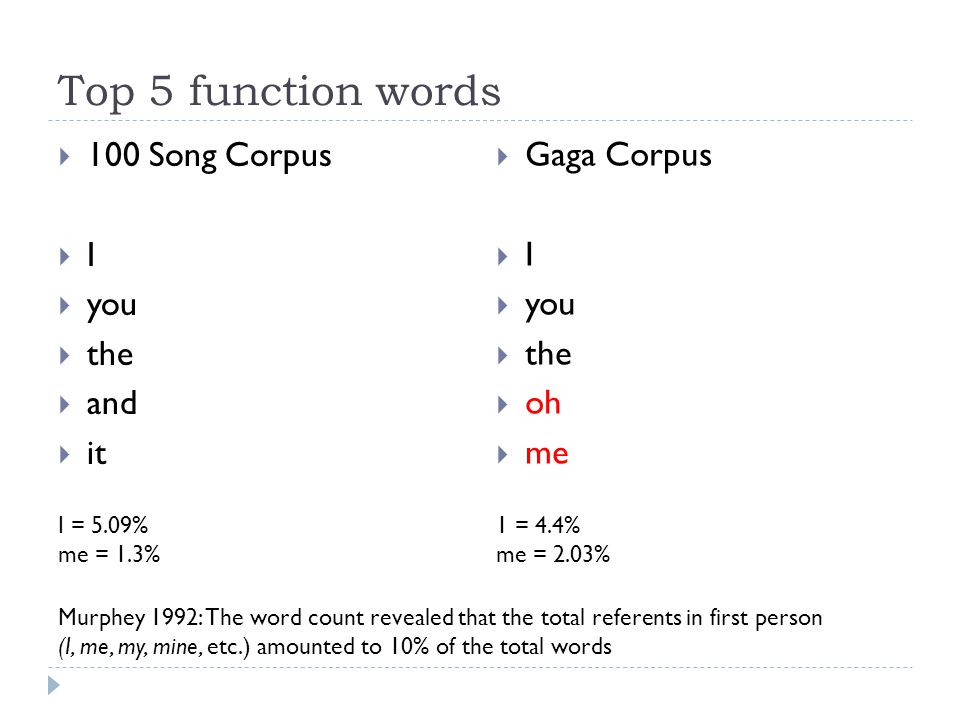Click the bullet arrow next to 'and'
960x720 pixels.
coord(64,405)
